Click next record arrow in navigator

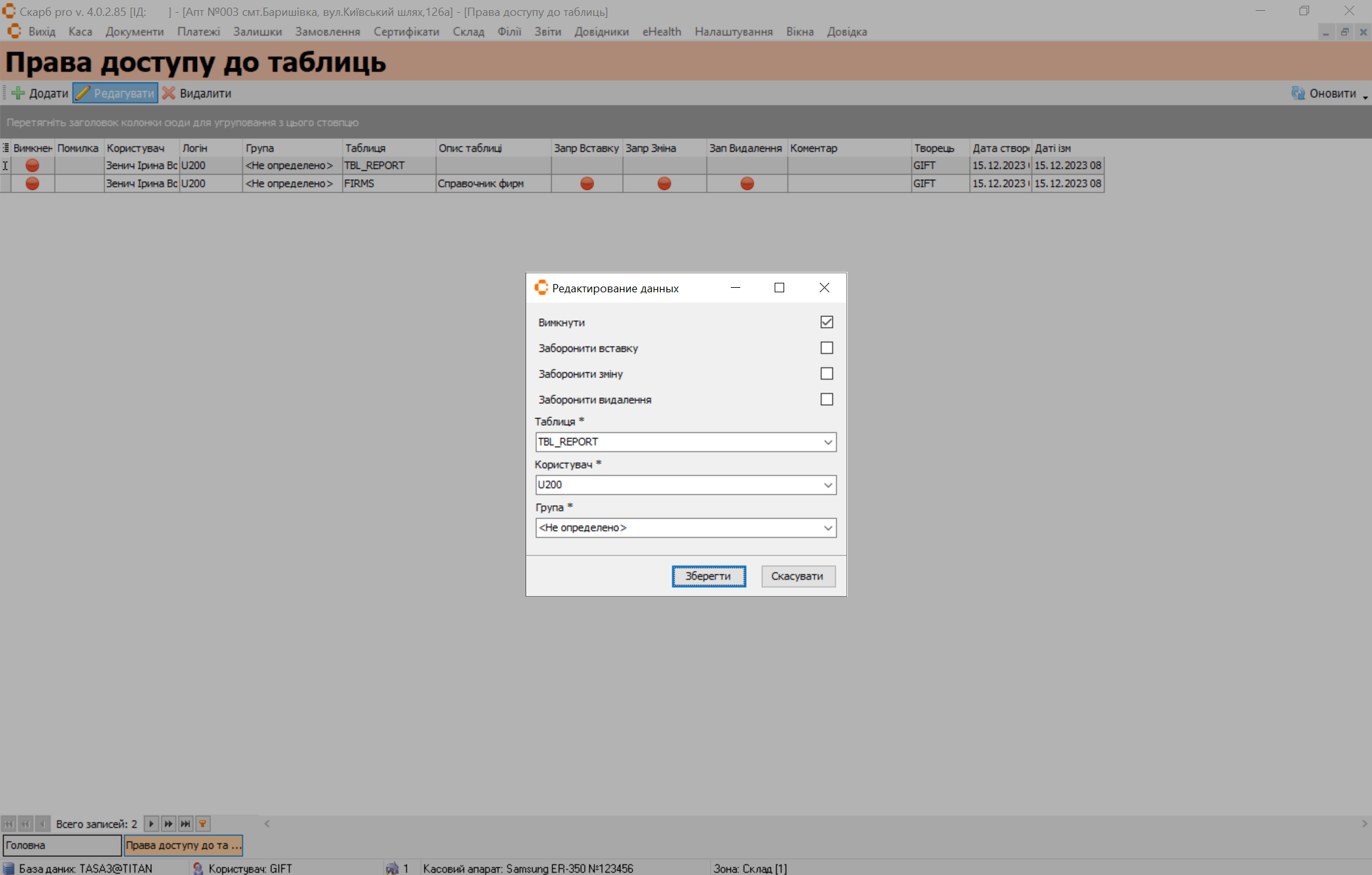tap(151, 824)
